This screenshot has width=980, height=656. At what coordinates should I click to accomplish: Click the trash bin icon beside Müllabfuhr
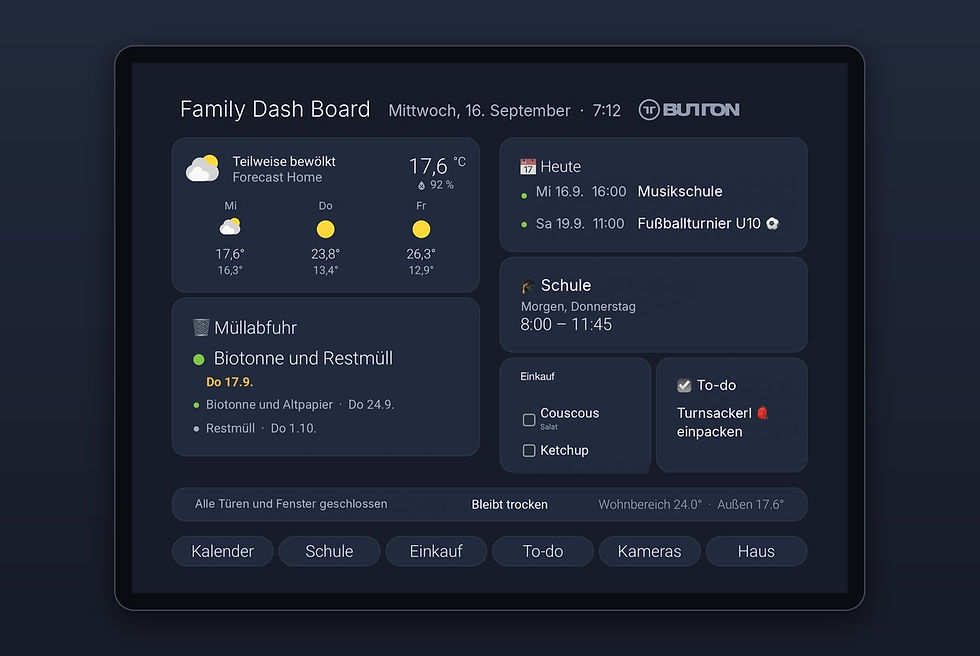(201, 327)
